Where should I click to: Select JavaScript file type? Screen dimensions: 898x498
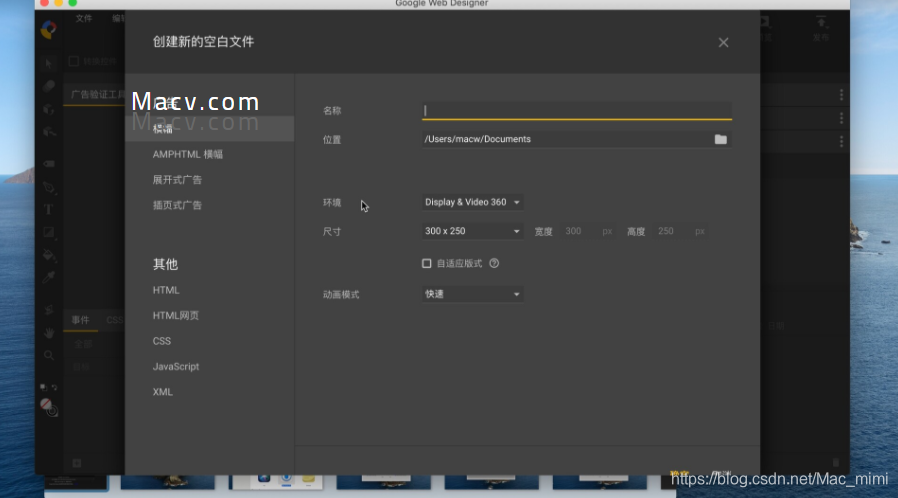[x=176, y=366]
